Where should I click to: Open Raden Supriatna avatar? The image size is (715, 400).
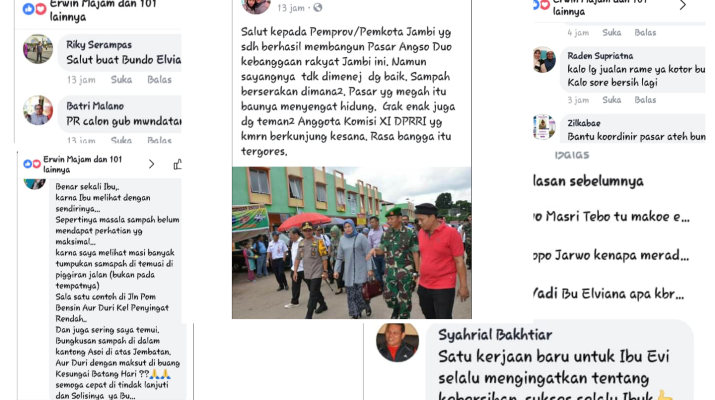click(544, 59)
